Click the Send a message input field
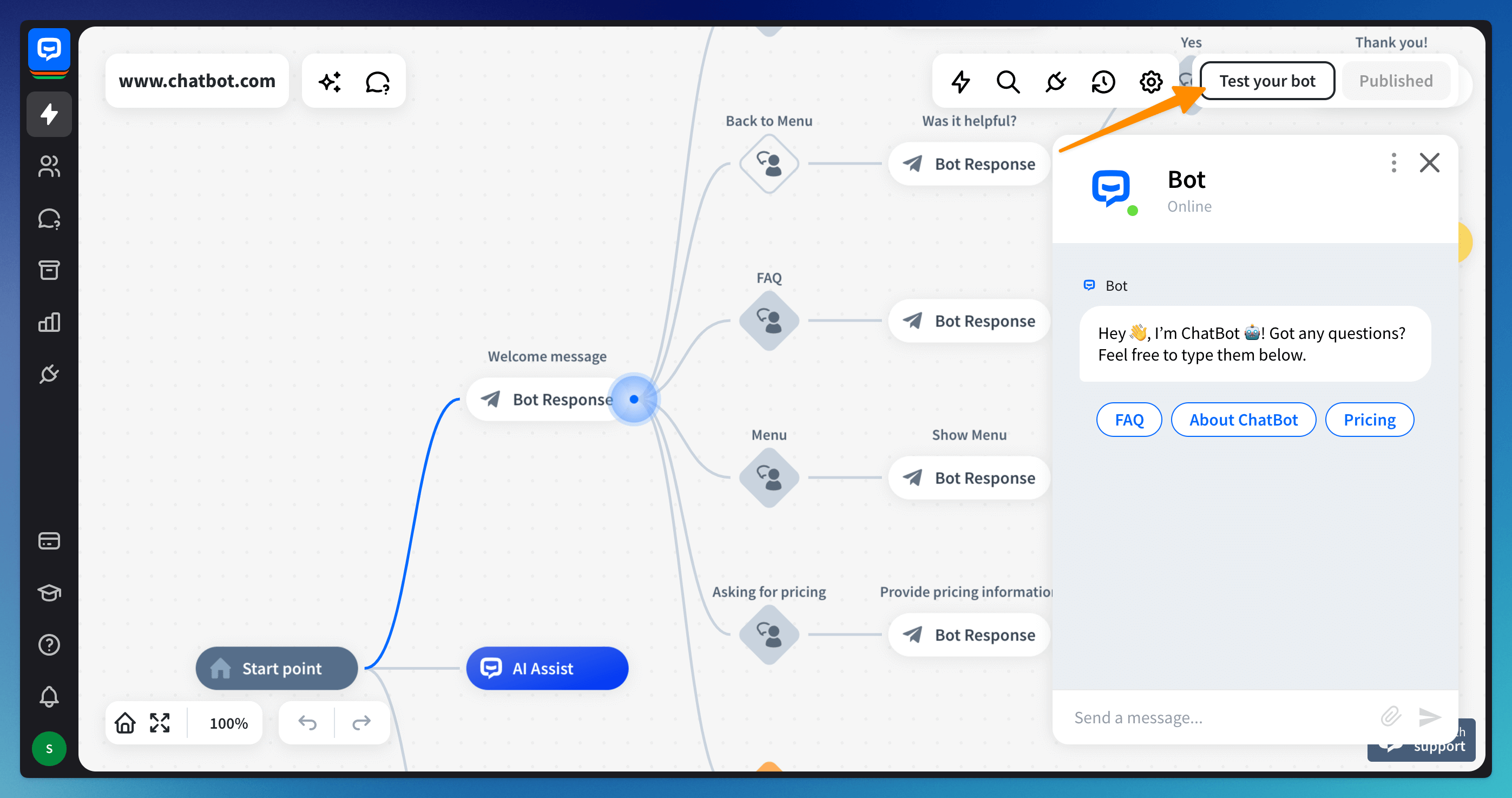 point(1203,717)
